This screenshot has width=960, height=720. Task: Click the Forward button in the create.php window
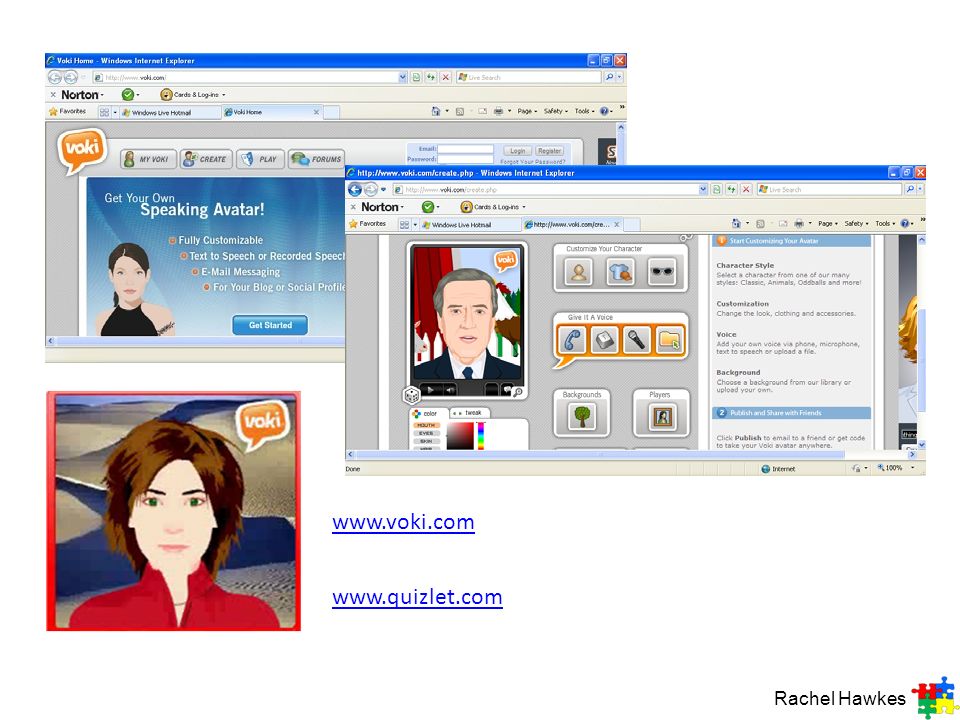(x=370, y=190)
